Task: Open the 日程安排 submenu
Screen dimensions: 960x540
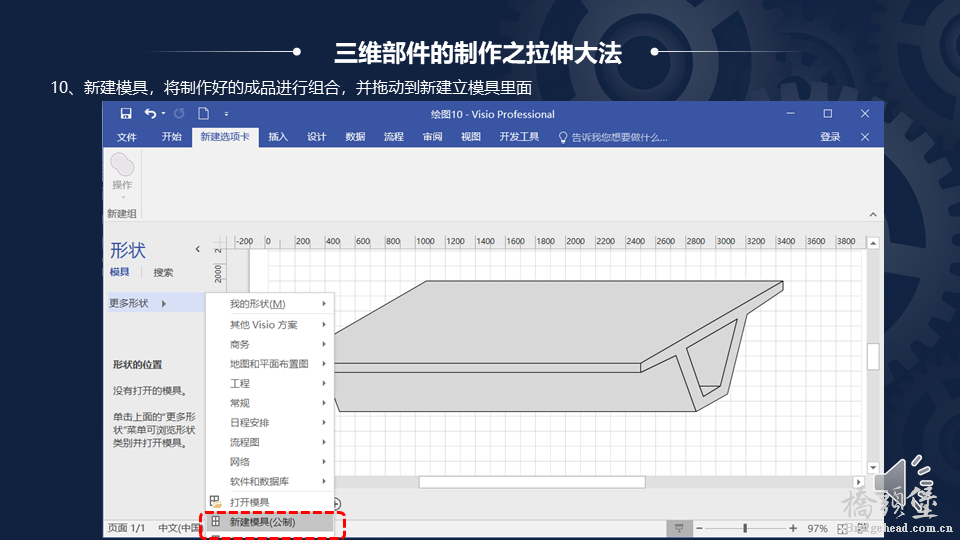Action: tap(270, 422)
